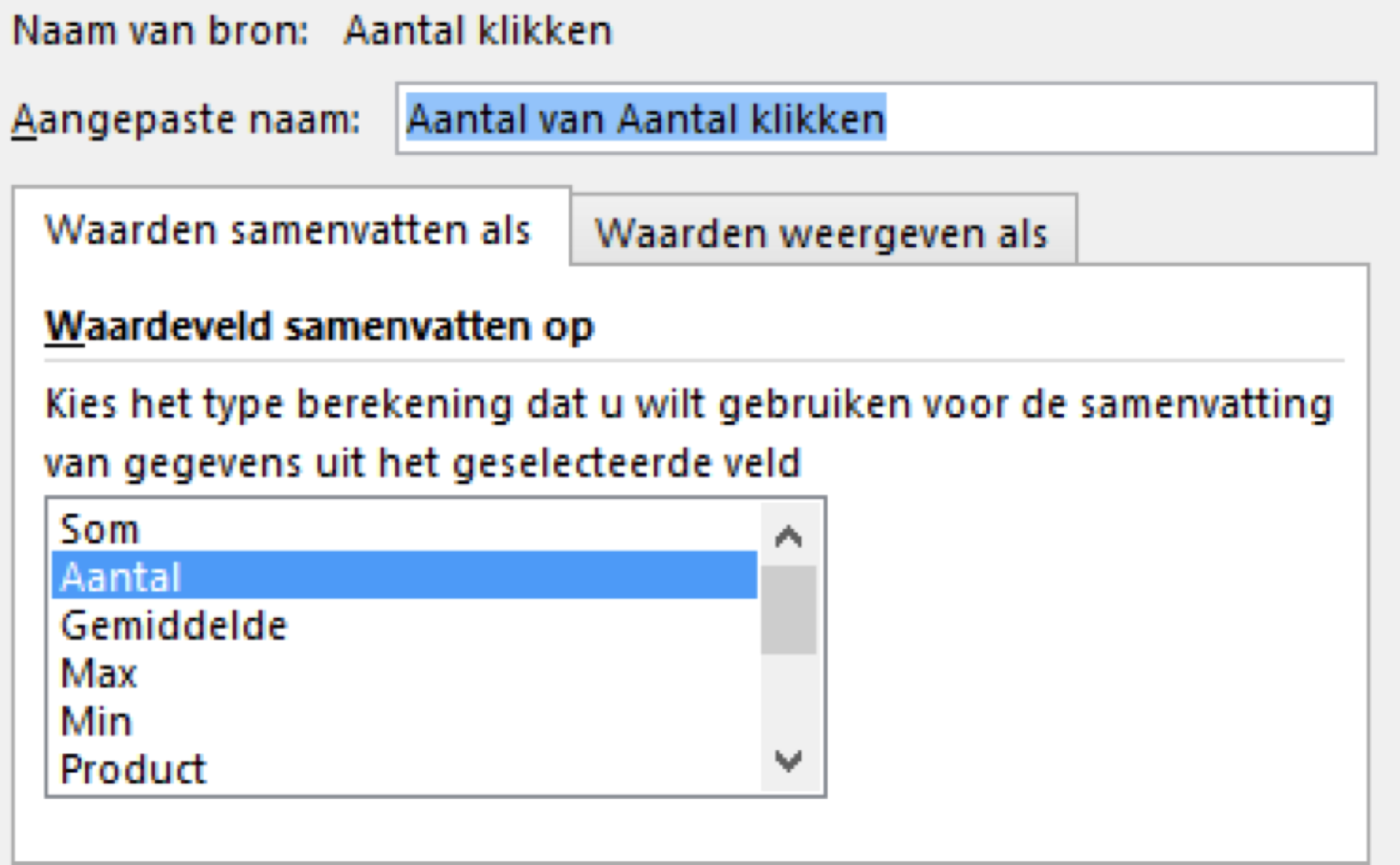Click the 'Kies het type berekening' description line
Image resolution: width=1400 pixels, height=865 pixels.
pyautogui.click(x=688, y=404)
